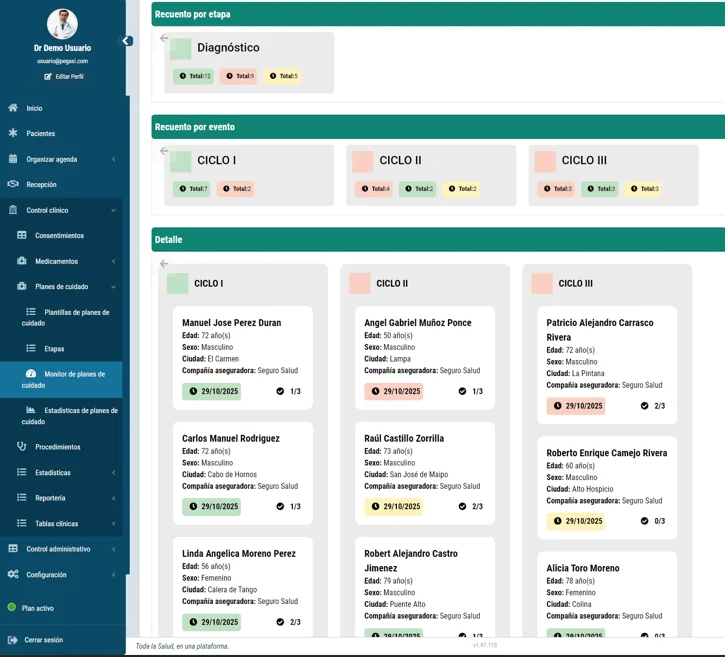
Task: Click Angel Gabriel Muñoz Ponce red date badge
Action: click(393, 391)
